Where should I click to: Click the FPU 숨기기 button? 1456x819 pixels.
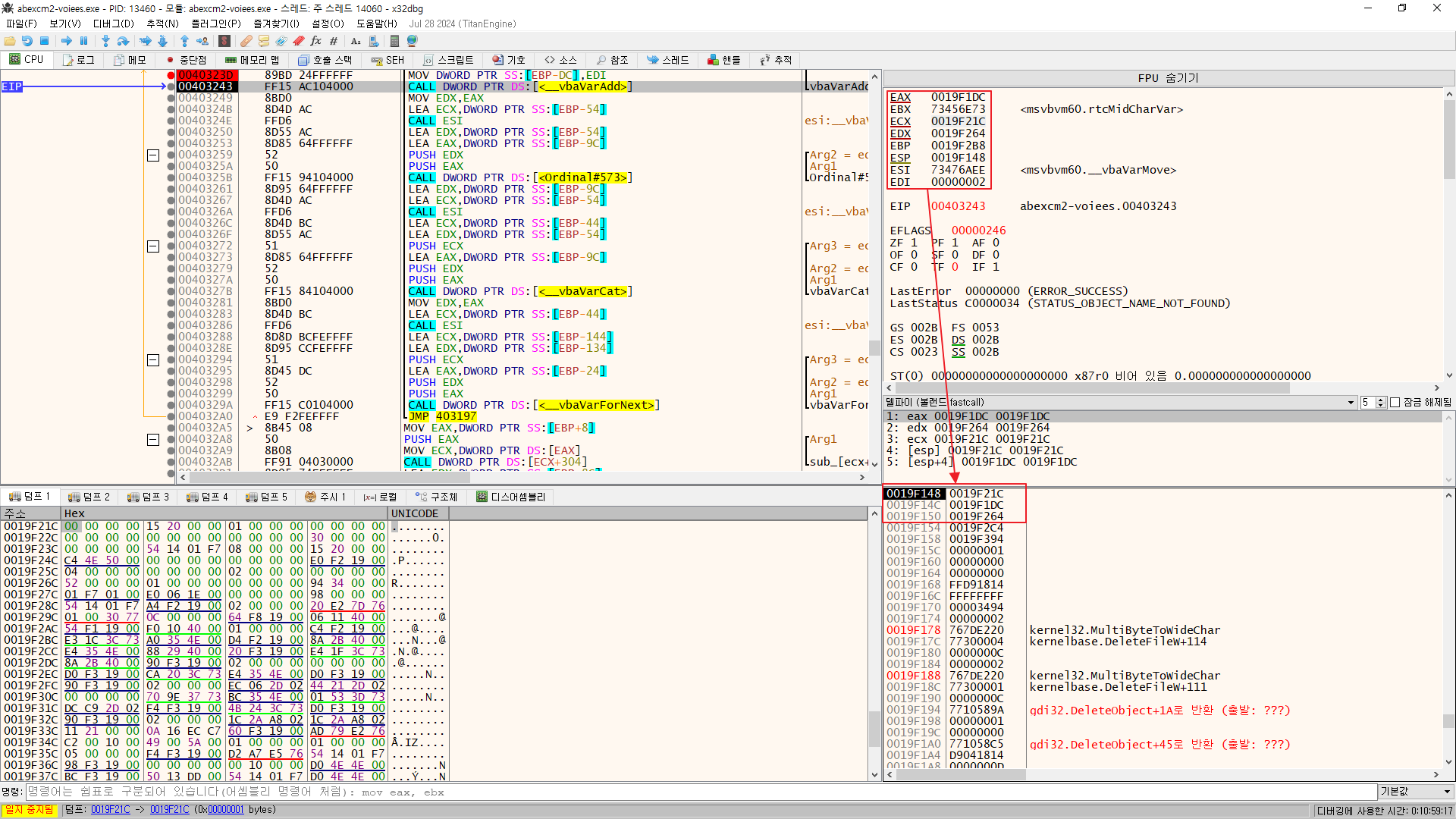point(1168,78)
